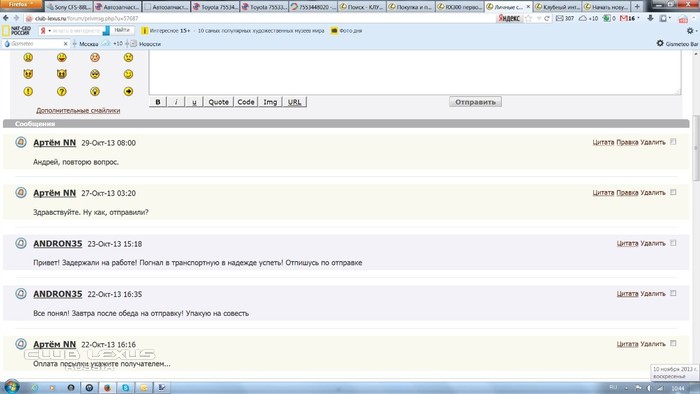This screenshot has height=394, width=700.
Task: Open Дополнительные смайлики link
Action: [78, 110]
